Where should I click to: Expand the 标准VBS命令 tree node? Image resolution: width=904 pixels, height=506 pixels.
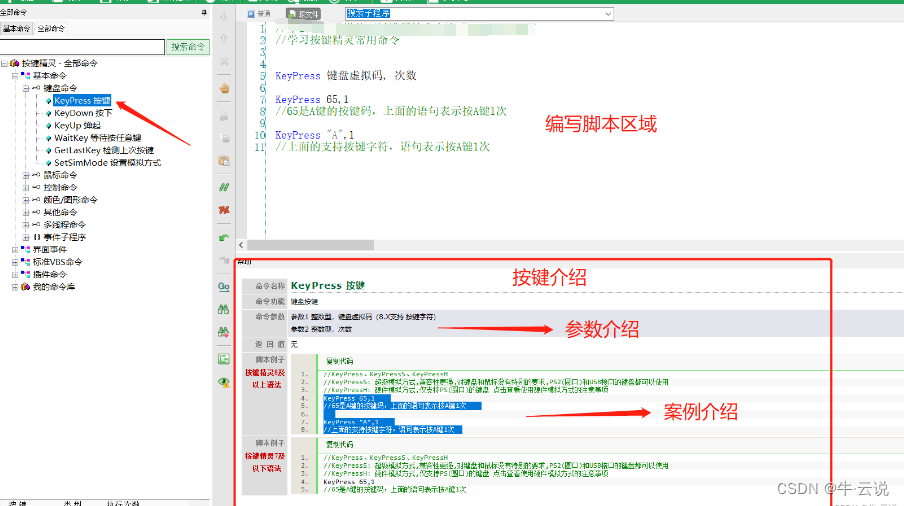click(15, 262)
